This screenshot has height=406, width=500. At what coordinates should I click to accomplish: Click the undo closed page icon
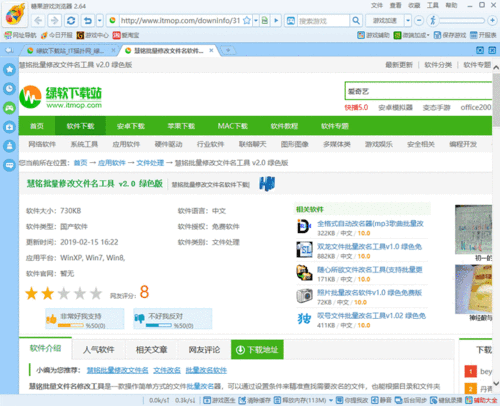click(88, 21)
